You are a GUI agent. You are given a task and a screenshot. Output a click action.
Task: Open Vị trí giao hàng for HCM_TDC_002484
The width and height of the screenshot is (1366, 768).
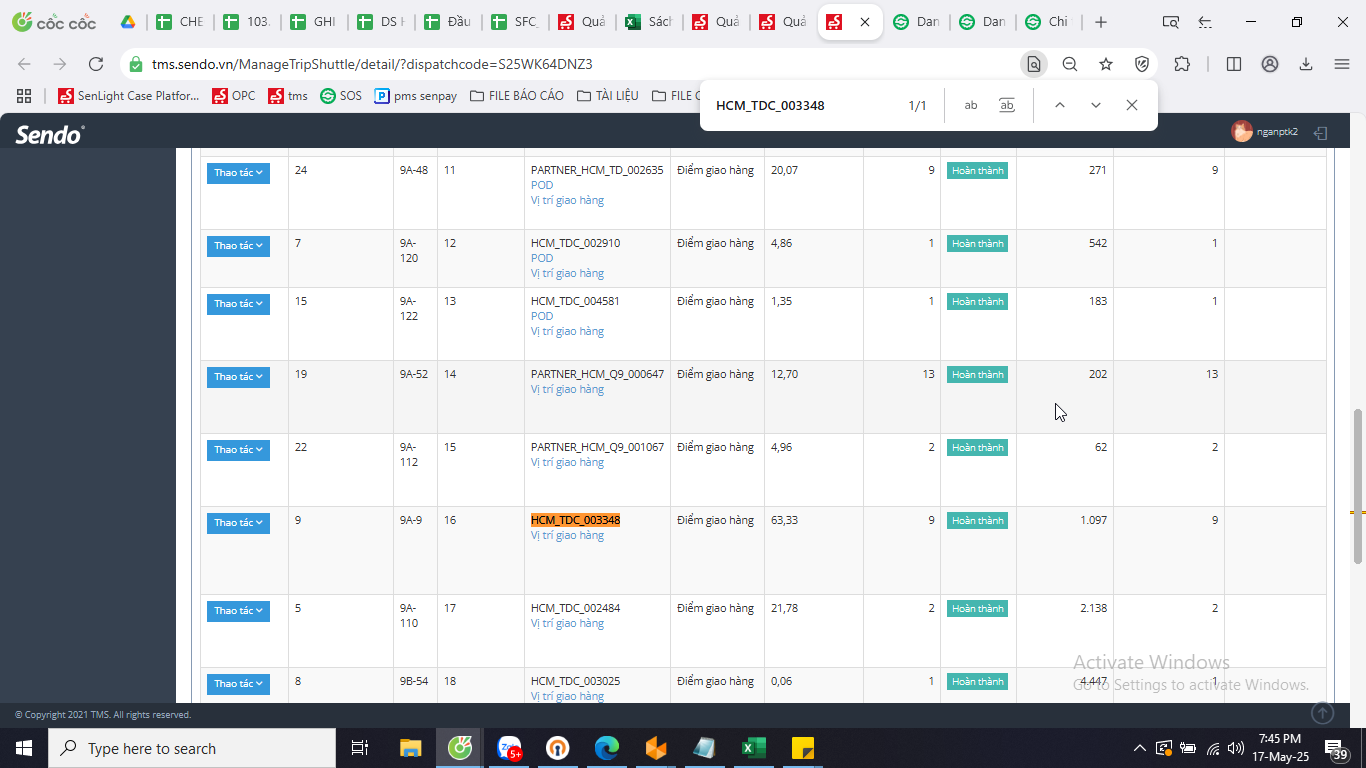point(567,623)
